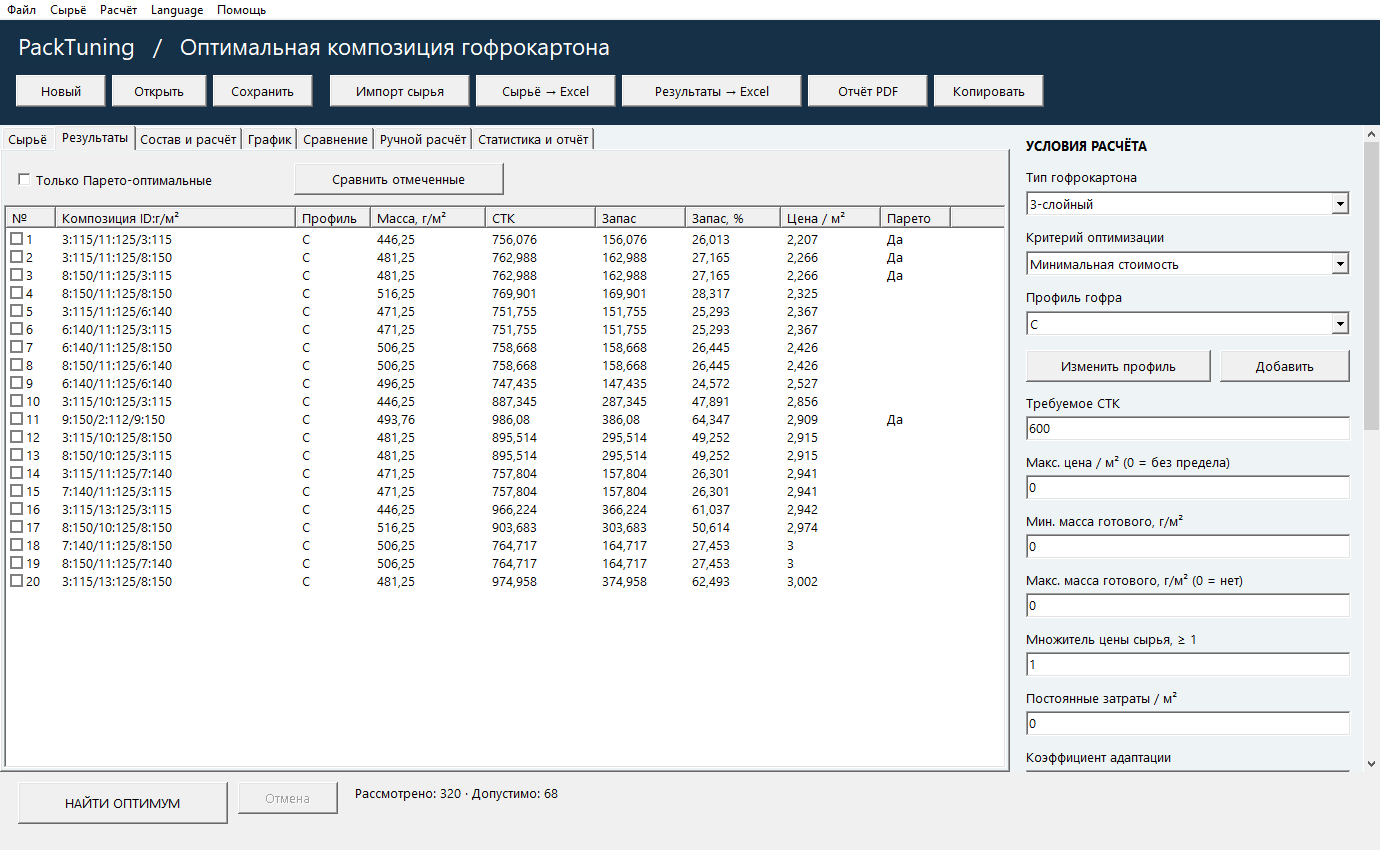Click the Множитель цены сырья field

pos(1188,664)
